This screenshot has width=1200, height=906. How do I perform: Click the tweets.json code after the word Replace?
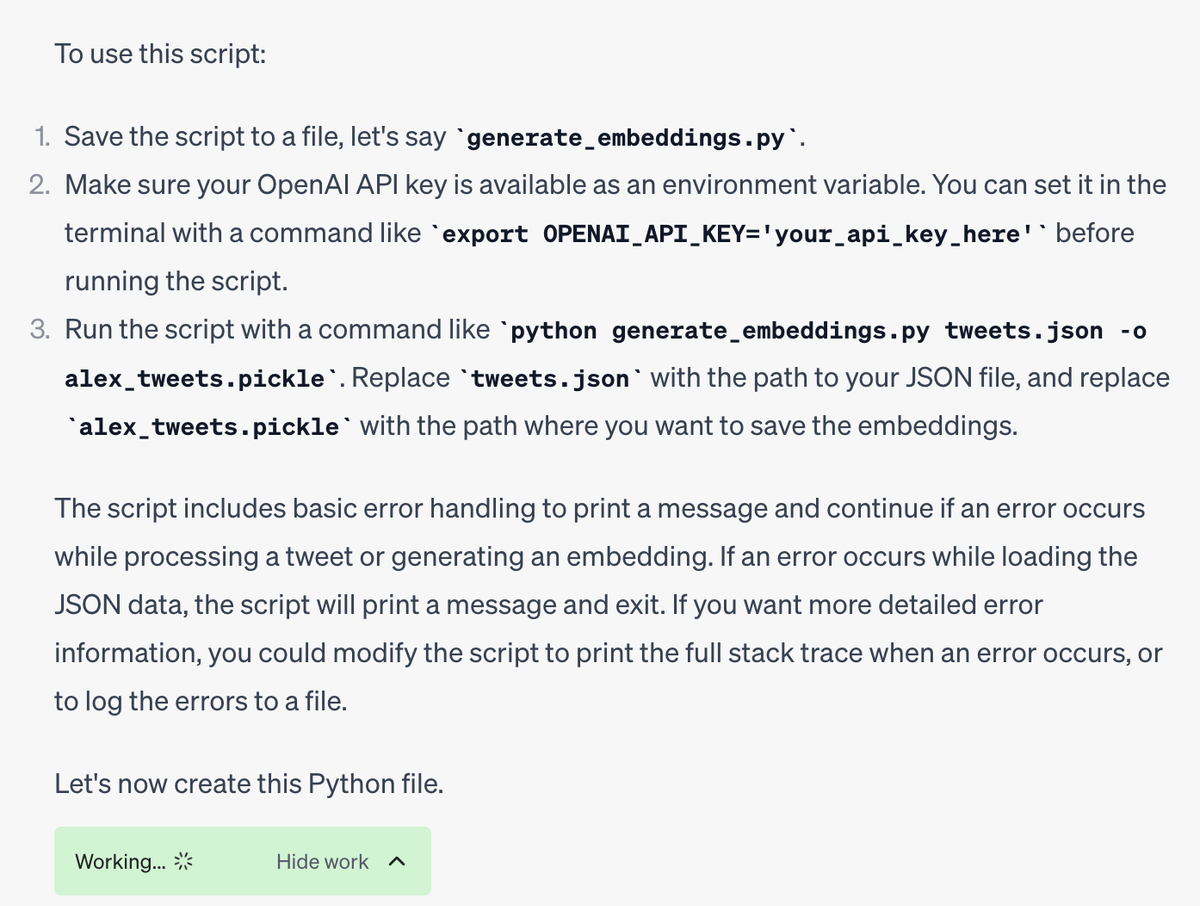click(551, 379)
